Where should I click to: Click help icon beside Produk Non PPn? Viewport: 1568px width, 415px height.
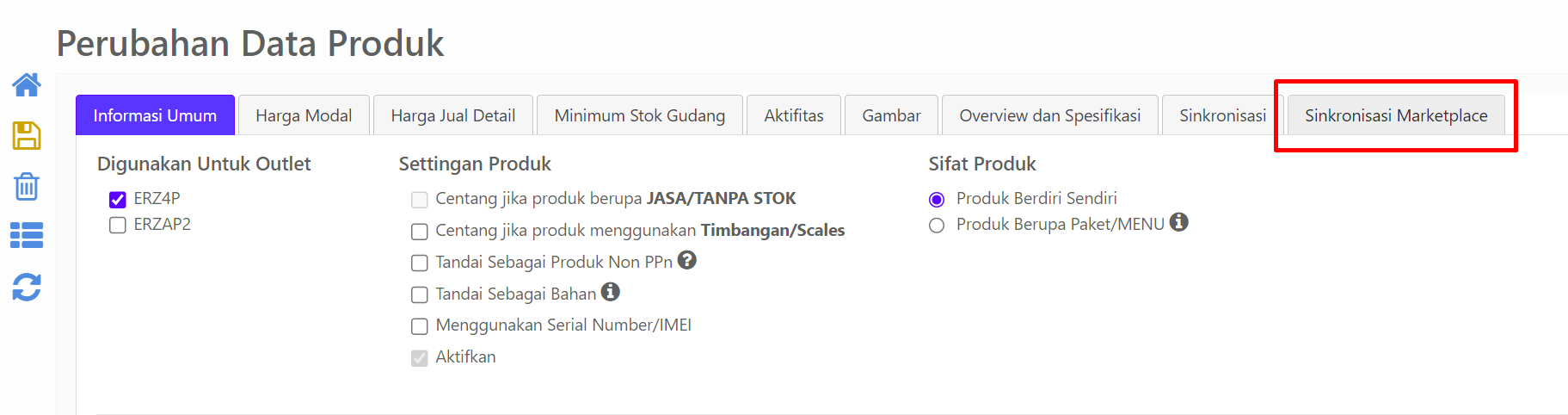pyautogui.click(x=686, y=260)
